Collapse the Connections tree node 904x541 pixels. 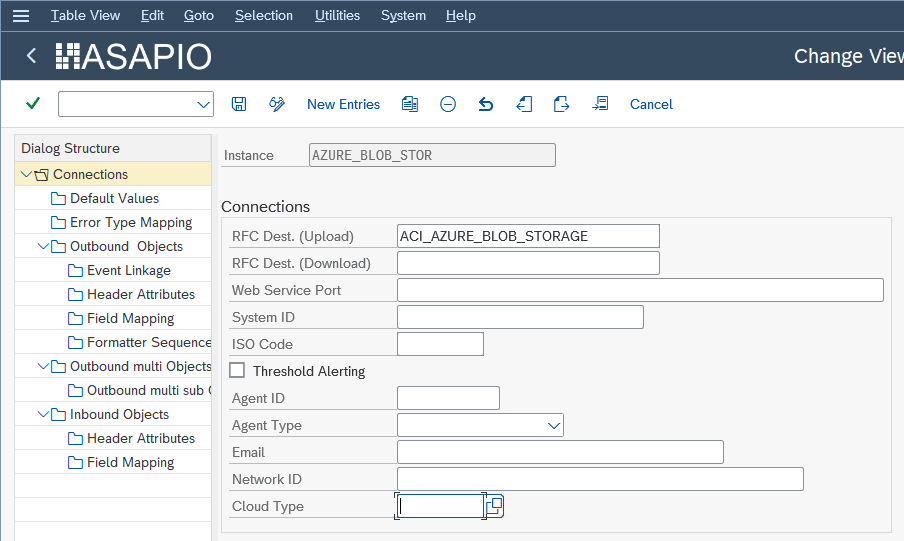point(26,174)
